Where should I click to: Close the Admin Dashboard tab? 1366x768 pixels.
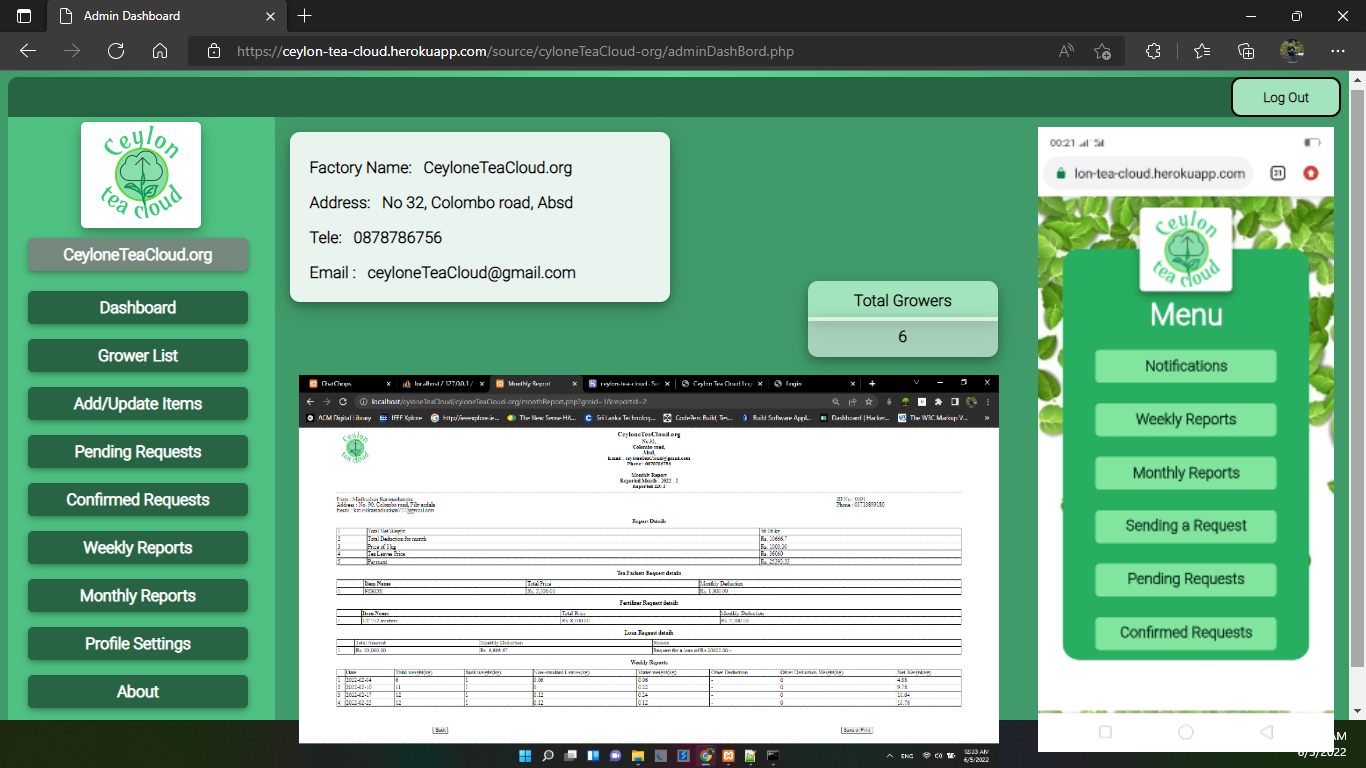click(x=270, y=16)
